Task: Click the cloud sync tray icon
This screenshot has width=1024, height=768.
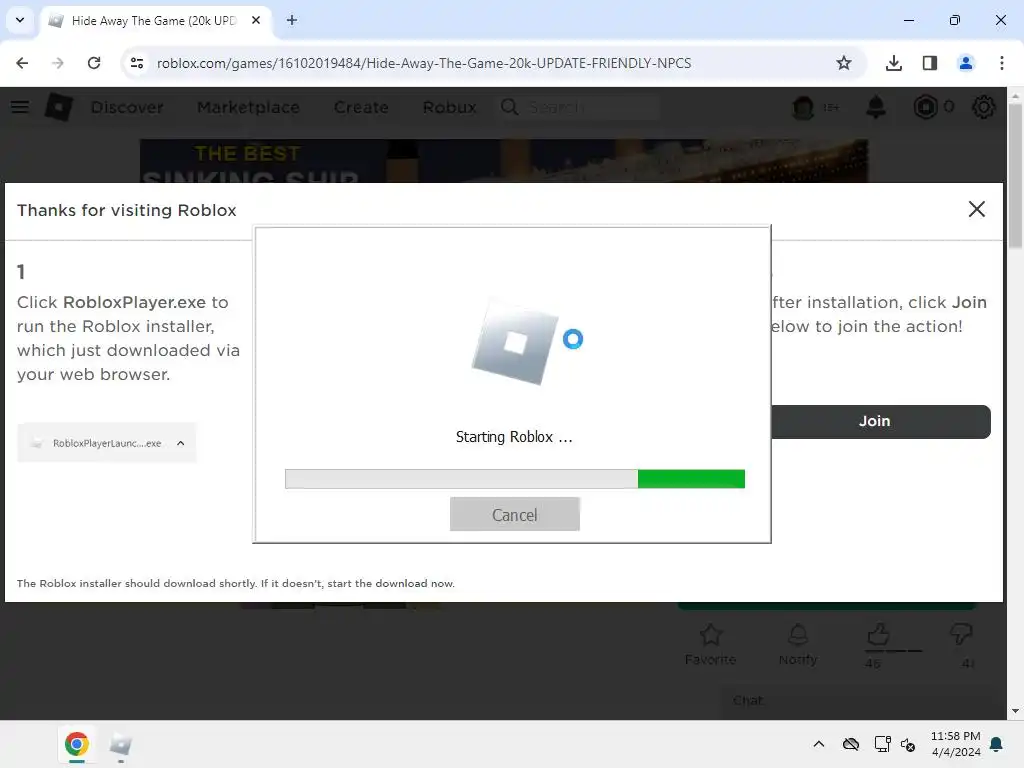Action: [x=850, y=744]
